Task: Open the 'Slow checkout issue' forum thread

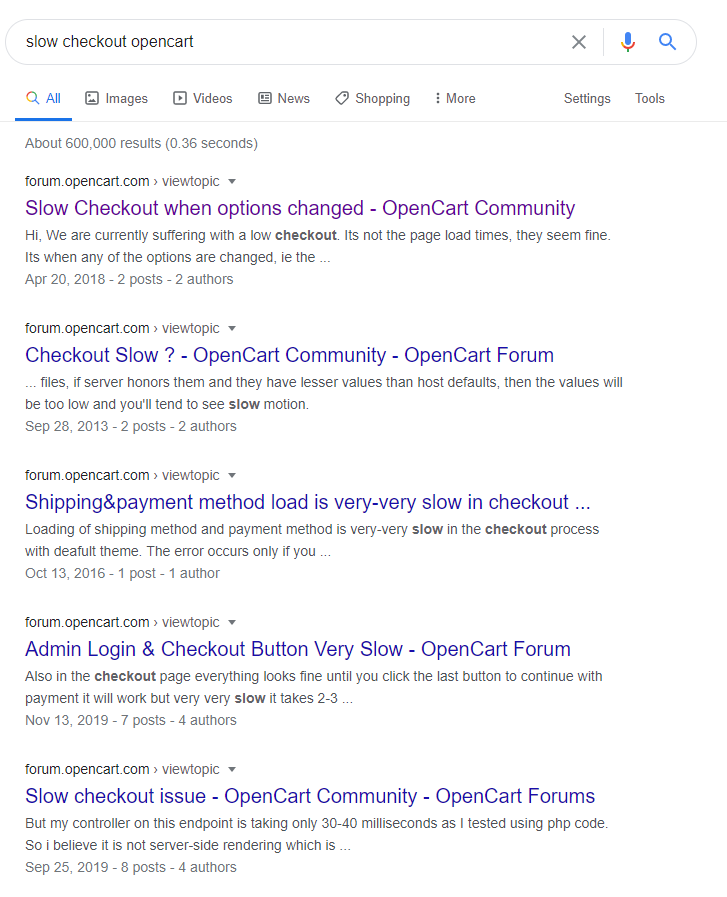Action: pos(300,795)
